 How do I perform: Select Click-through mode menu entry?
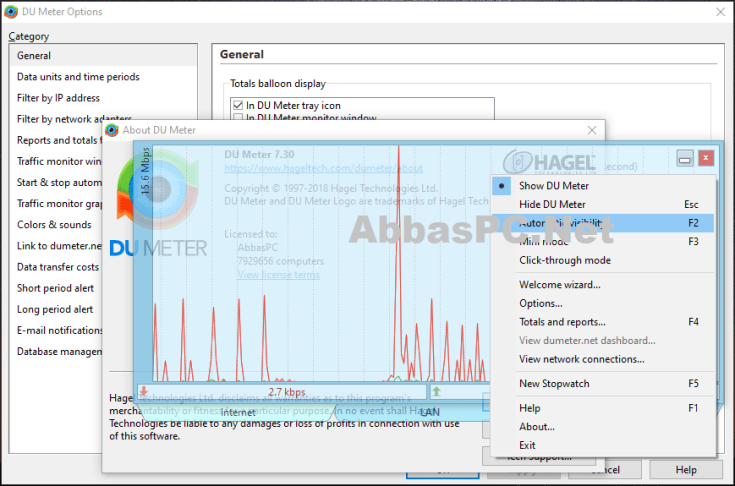coord(603,260)
